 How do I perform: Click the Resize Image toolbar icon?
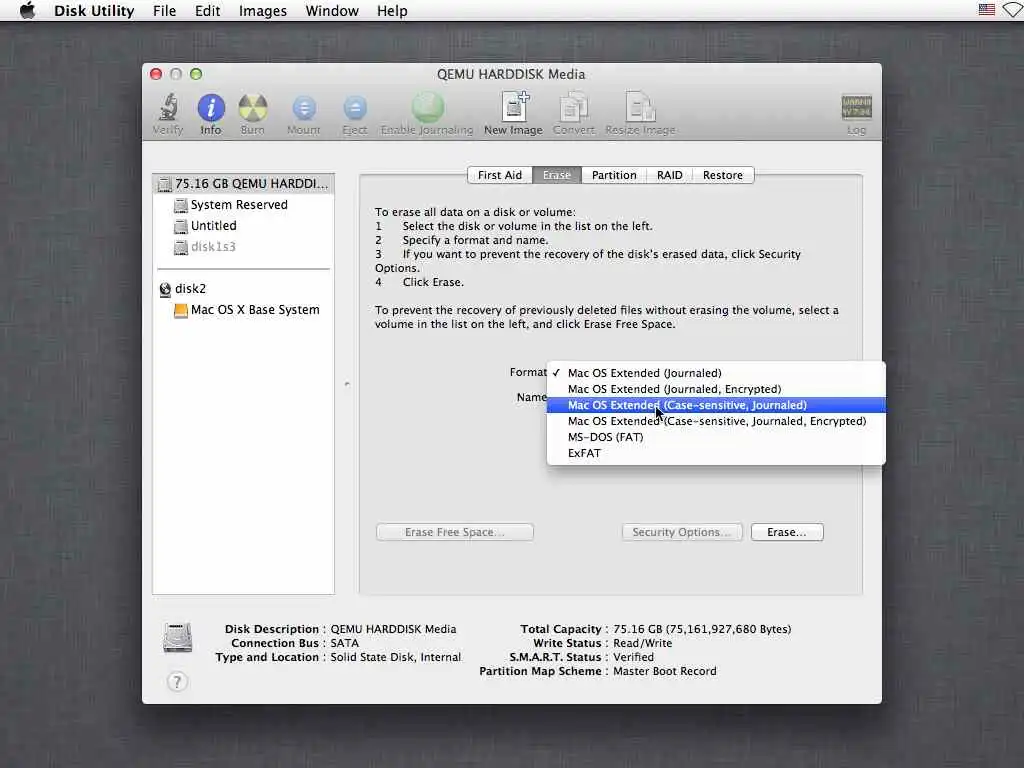640,107
